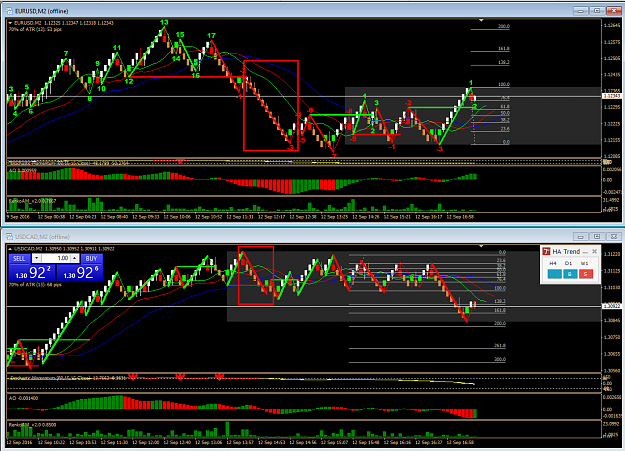Minimize the USDCAD,M2 chart window
Image resolution: width=625 pixels, height=451 pixels.
coord(580,236)
